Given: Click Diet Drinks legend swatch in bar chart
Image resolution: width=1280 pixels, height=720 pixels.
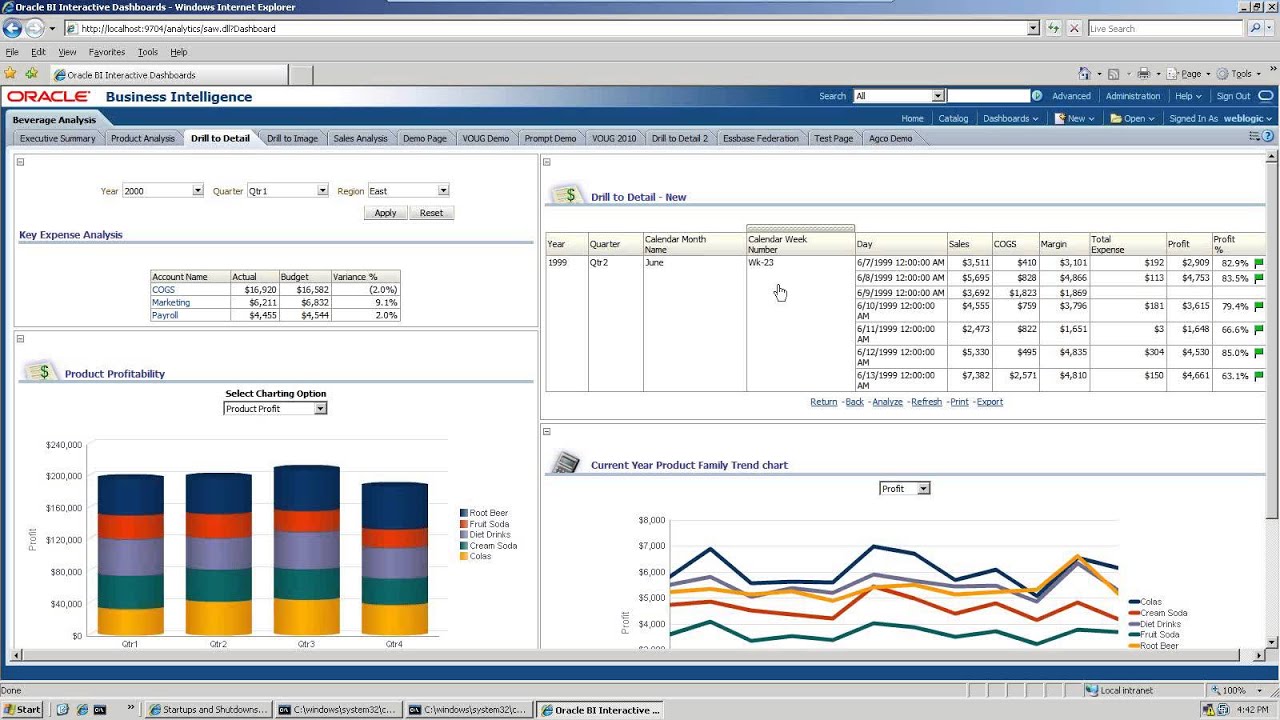Looking at the screenshot, I should click(464, 535).
